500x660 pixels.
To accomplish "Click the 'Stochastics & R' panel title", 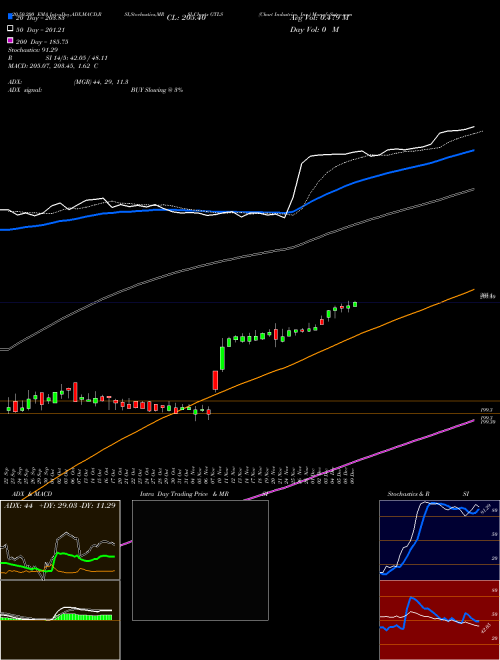I will pos(408,494).
